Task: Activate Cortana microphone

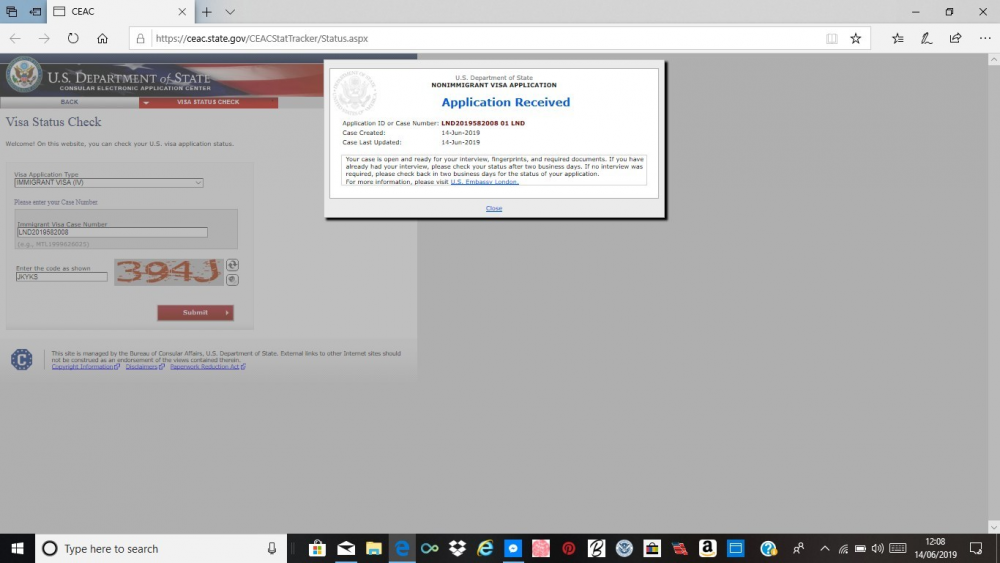Action: (x=272, y=548)
